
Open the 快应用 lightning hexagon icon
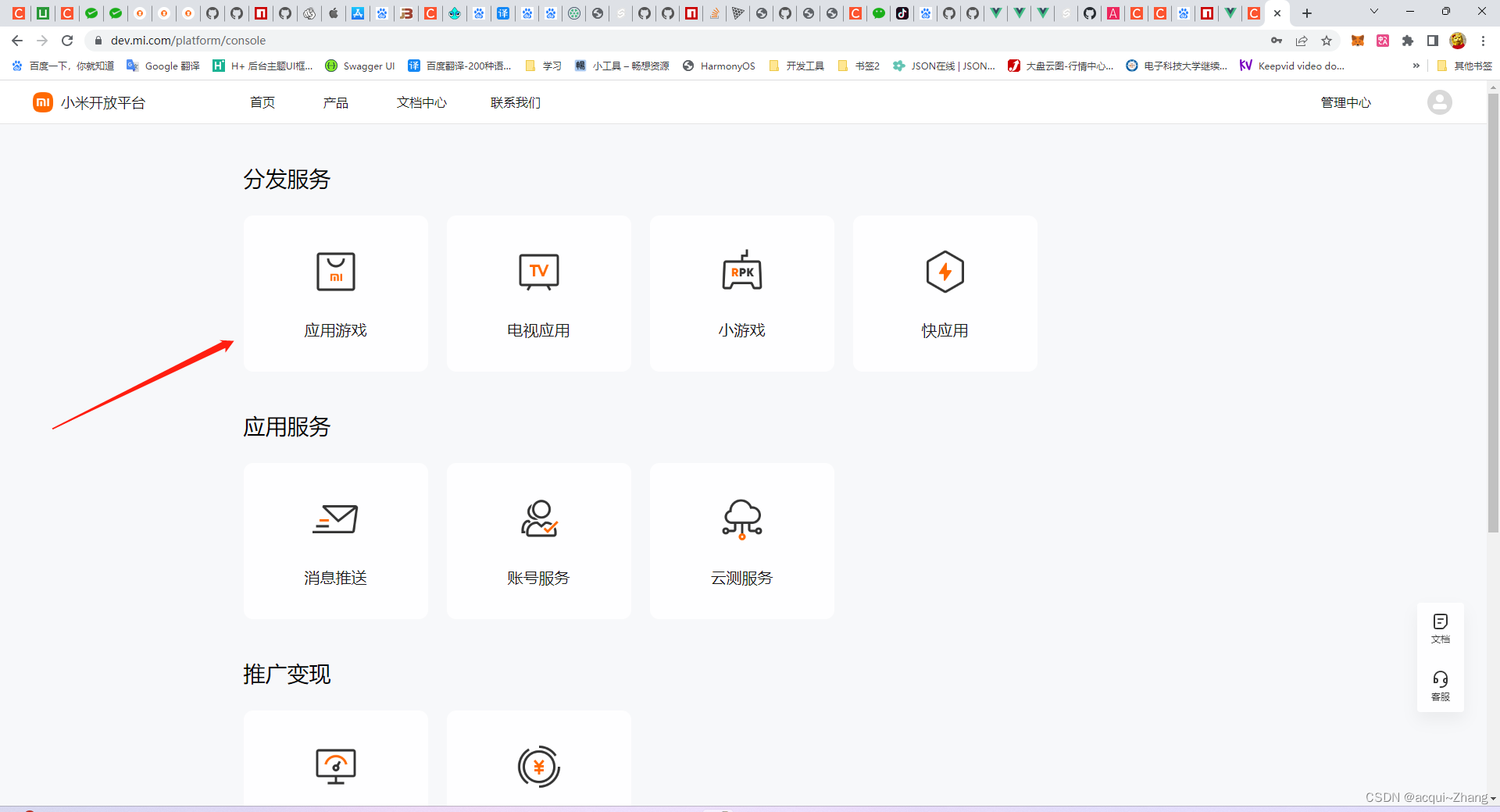click(945, 272)
